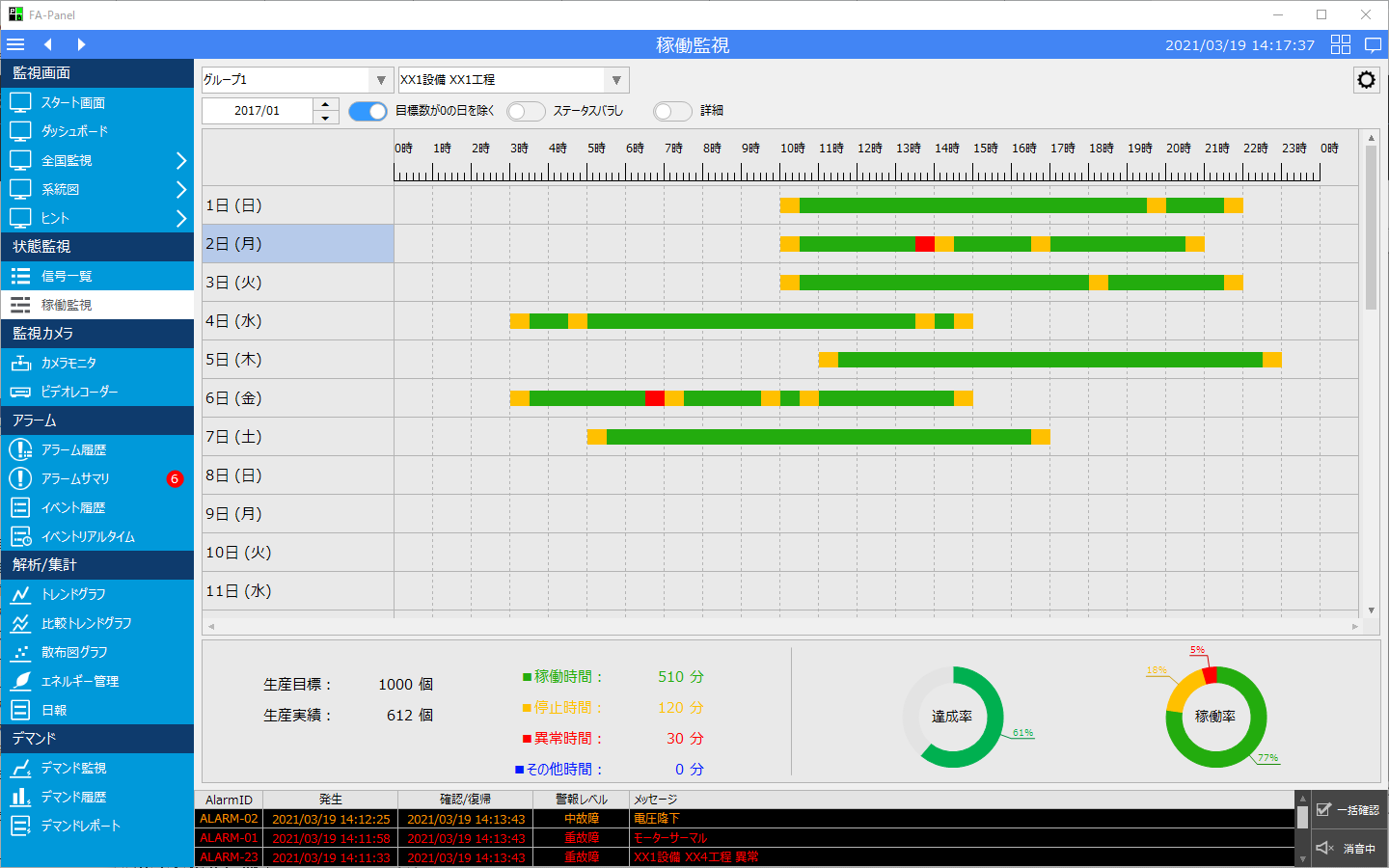Open the window layout grid icon
The width and height of the screenshot is (1389, 868).
click(x=1341, y=44)
